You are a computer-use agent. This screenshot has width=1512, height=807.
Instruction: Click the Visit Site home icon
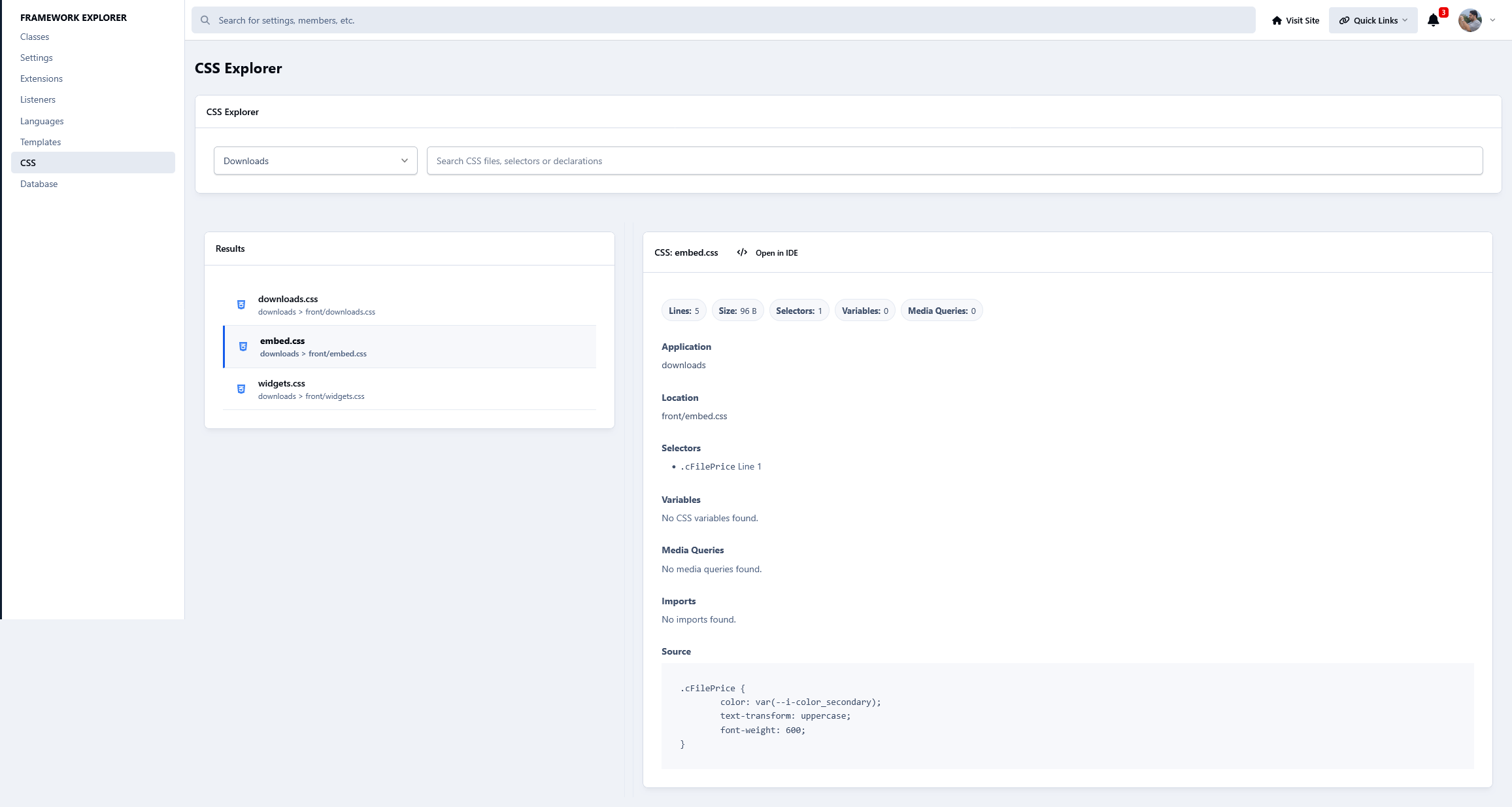pos(1277,20)
